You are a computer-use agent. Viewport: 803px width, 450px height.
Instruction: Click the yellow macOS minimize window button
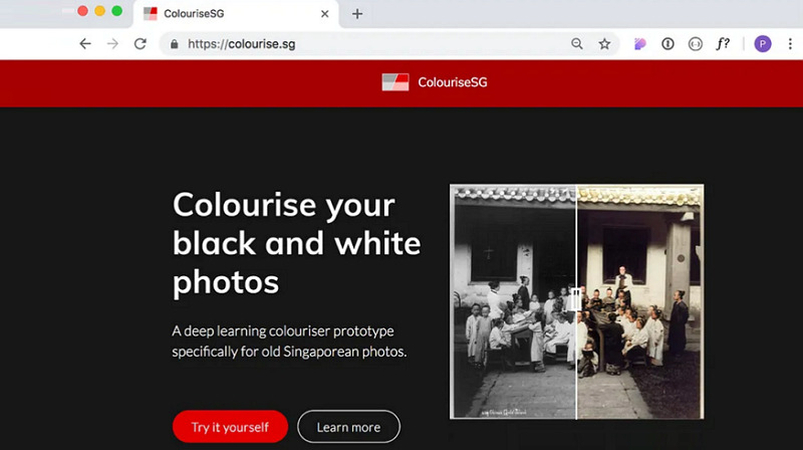100,11
